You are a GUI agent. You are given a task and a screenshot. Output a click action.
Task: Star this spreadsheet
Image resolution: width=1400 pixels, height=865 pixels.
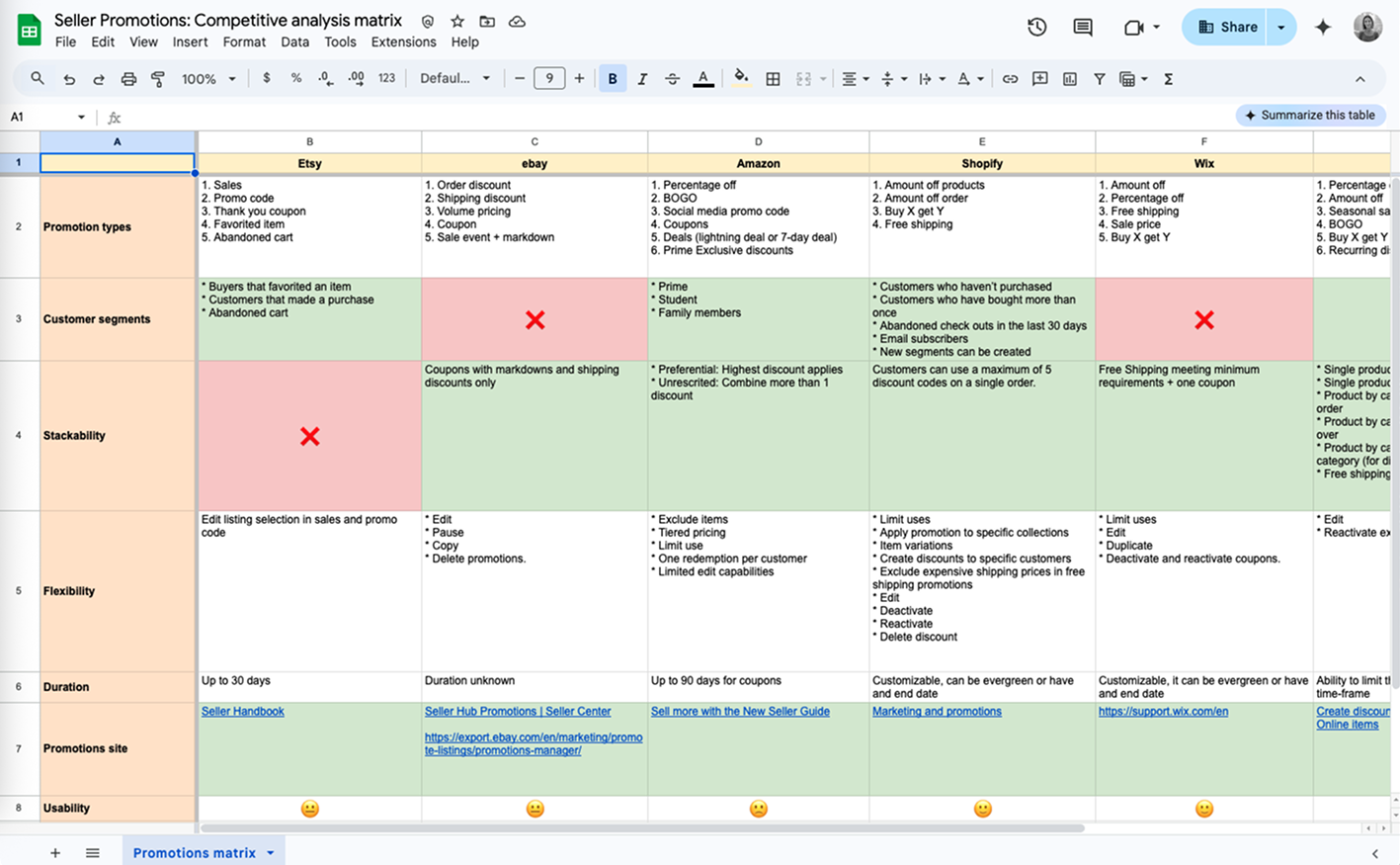pos(456,21)
